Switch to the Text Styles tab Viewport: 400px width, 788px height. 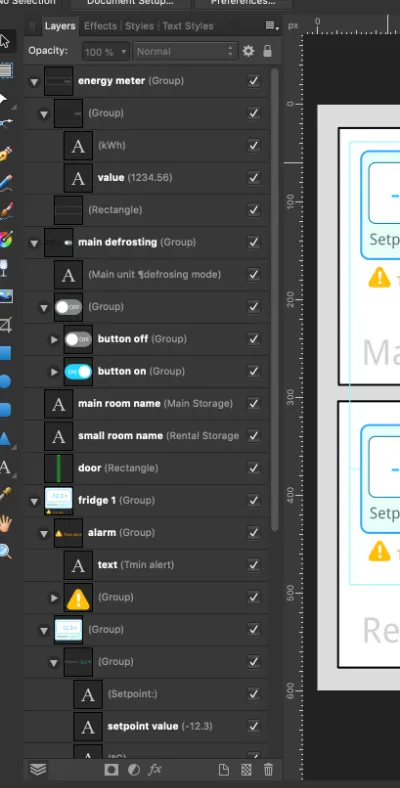pos(187,26)
